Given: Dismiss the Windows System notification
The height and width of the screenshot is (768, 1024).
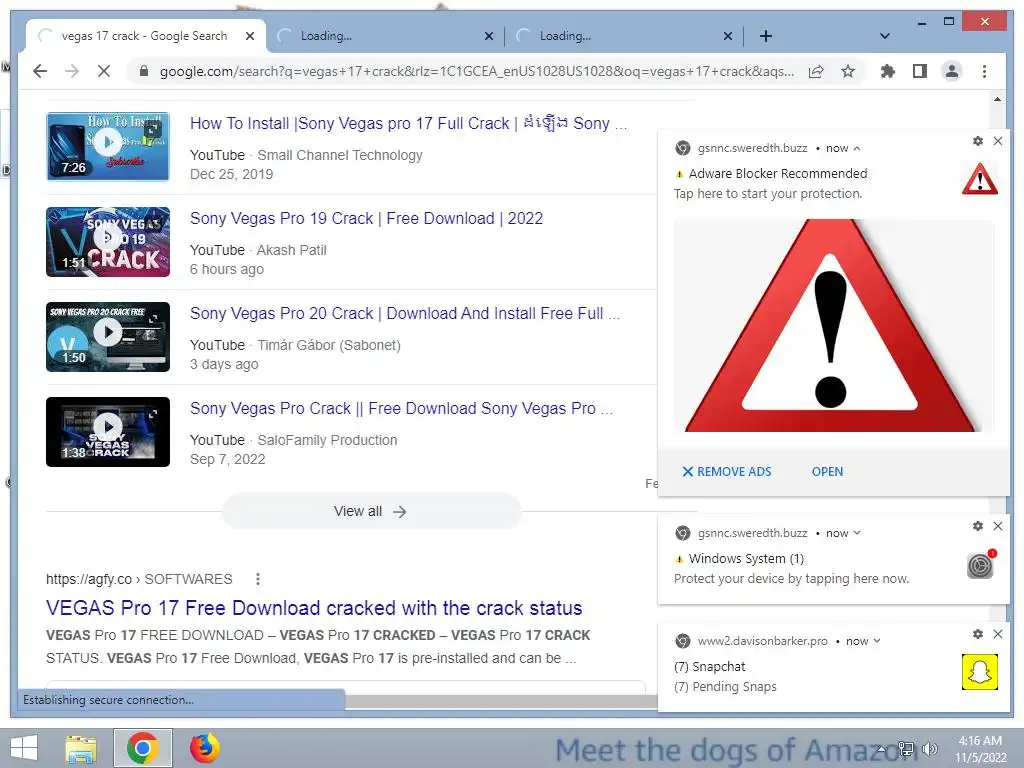Looking at the screenshot, I should click(x=998, y=526).
